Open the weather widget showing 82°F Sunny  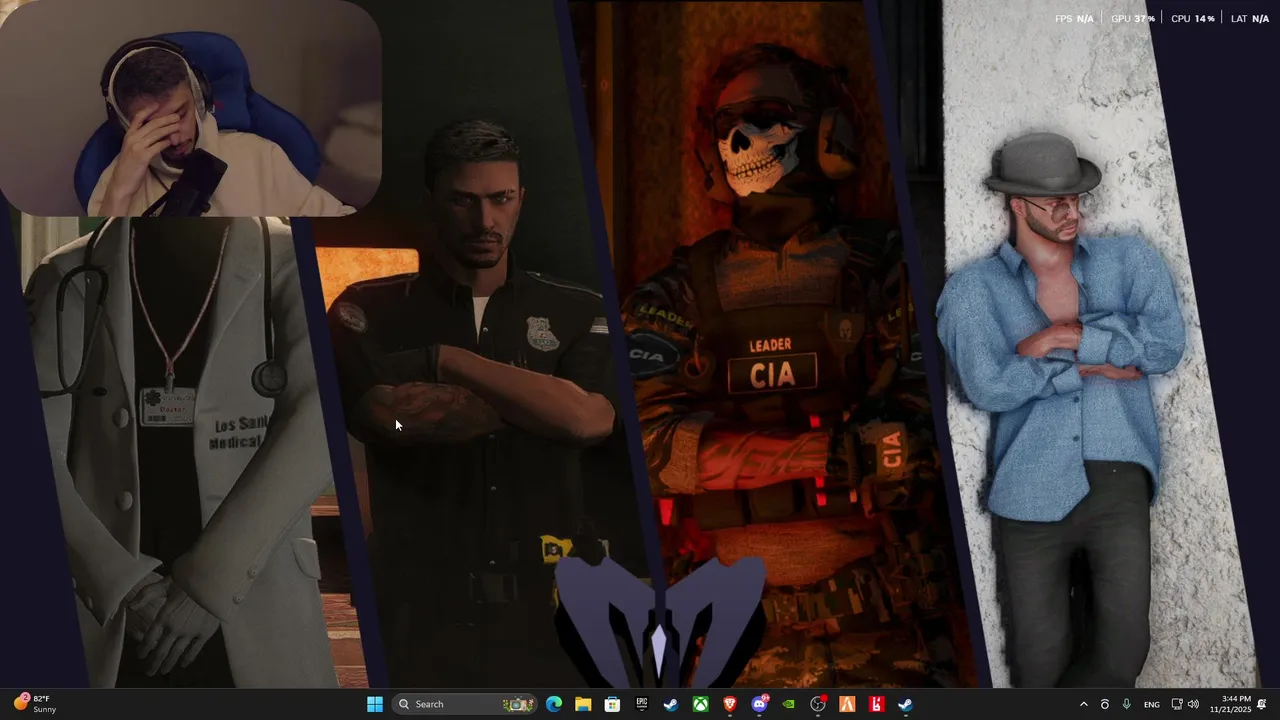tap(35, 704)
